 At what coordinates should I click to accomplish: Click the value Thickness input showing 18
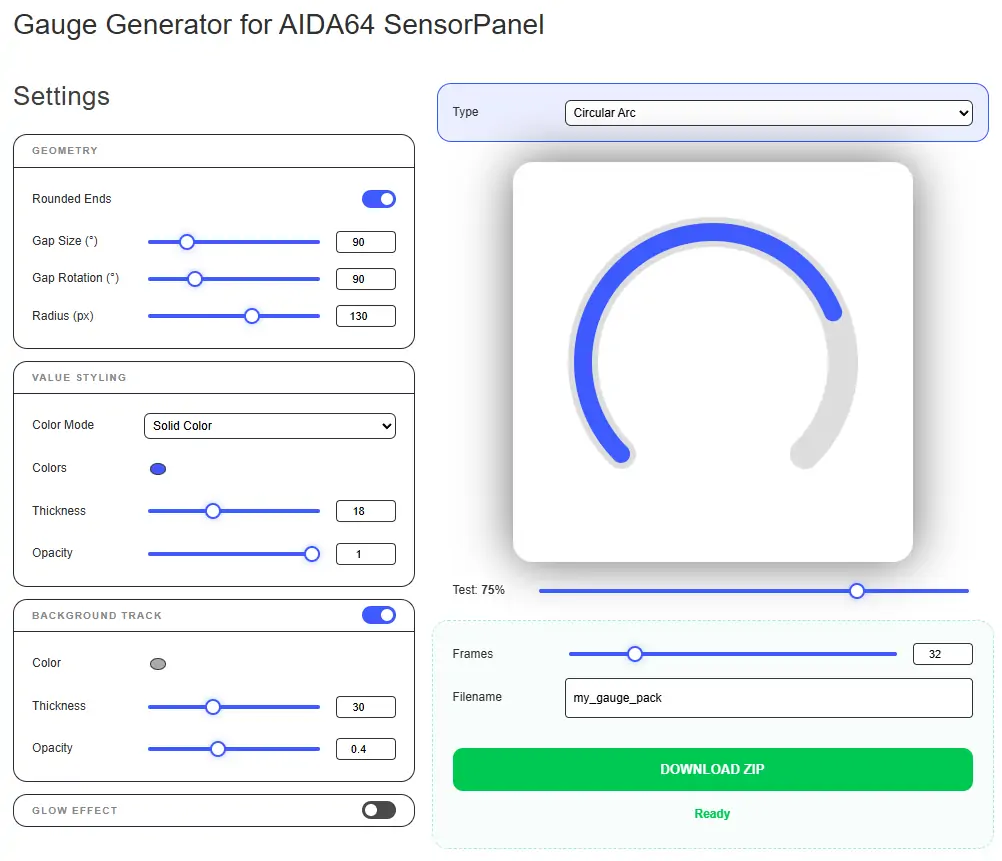(x=365, y=512)
